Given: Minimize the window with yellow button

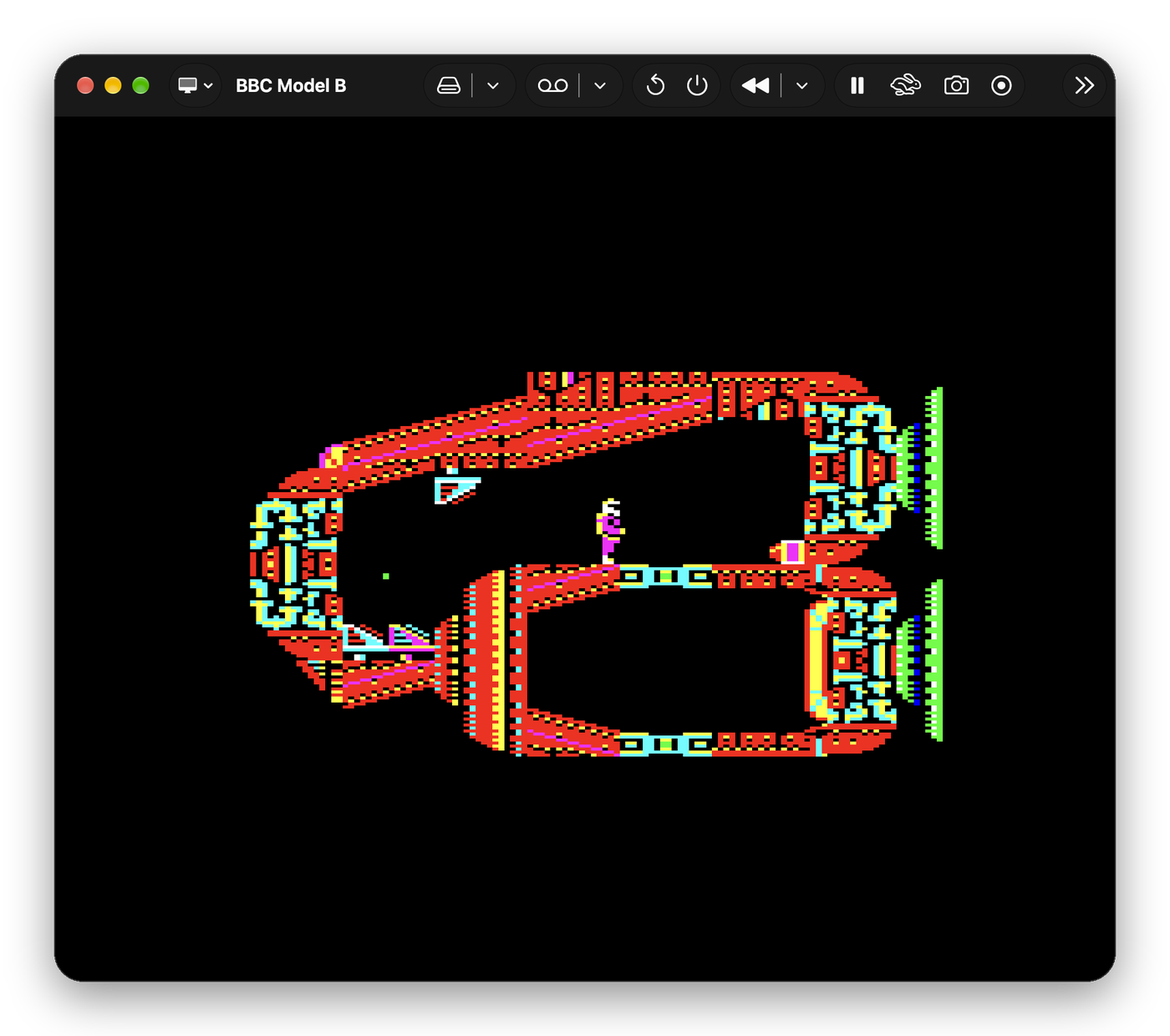Looking at the screenshot, I should [x=113, y=85].
